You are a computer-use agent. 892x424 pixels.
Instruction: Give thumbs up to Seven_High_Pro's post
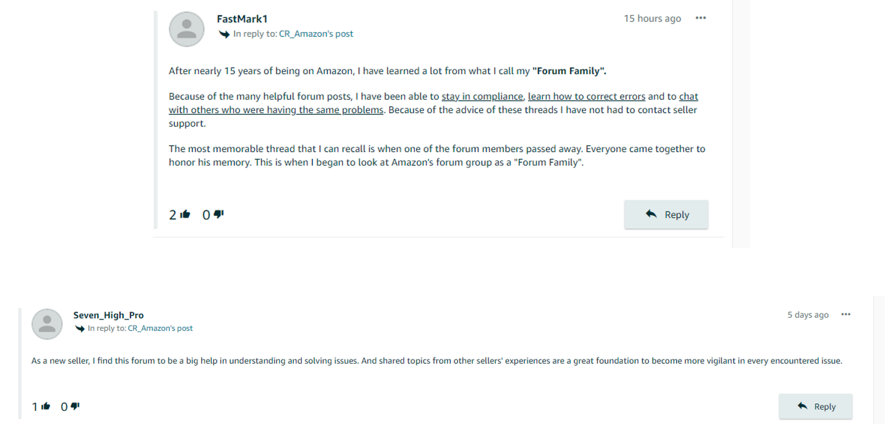tap(46, 406)
